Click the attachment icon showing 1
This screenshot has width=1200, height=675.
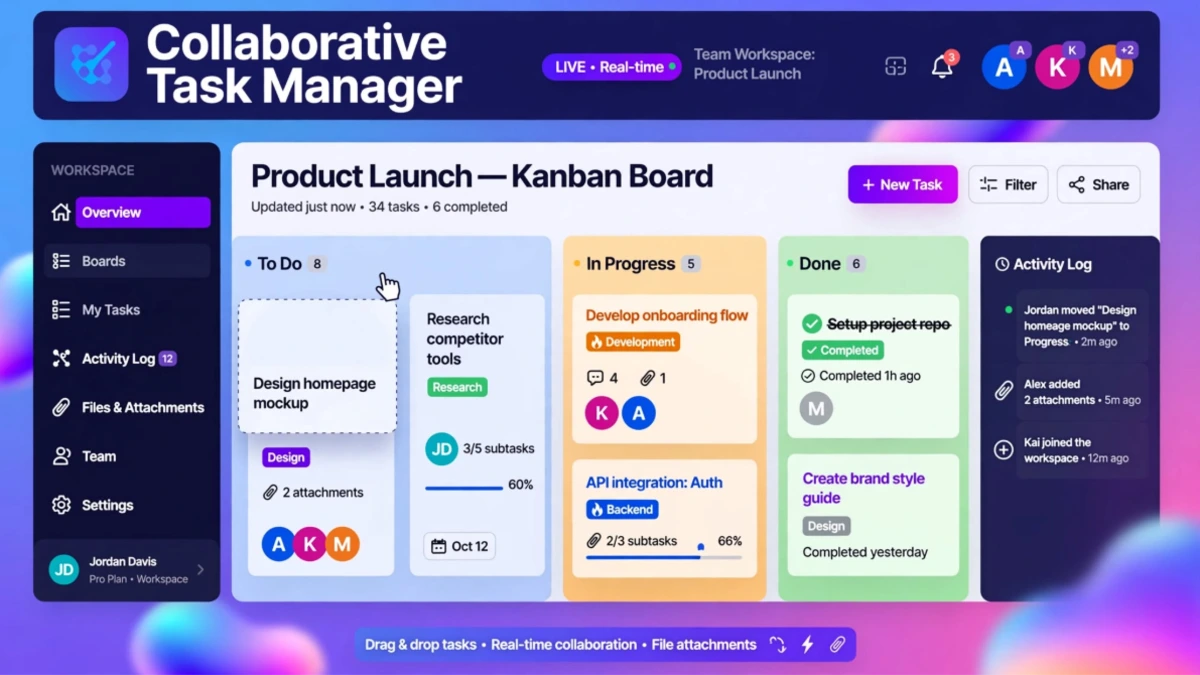pyautogui.click(x=648, y=378)
